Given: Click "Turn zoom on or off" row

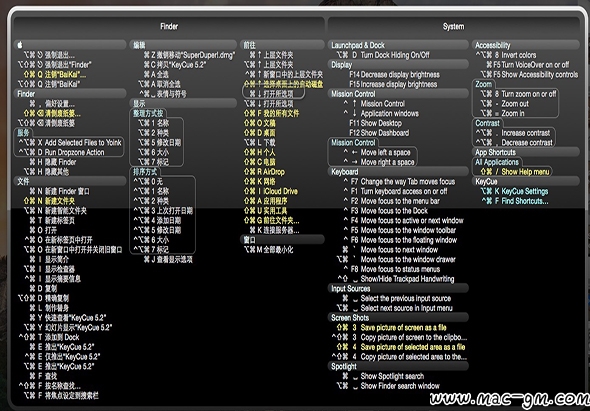Looking at the screenshot, I should (x=518, y=94).
